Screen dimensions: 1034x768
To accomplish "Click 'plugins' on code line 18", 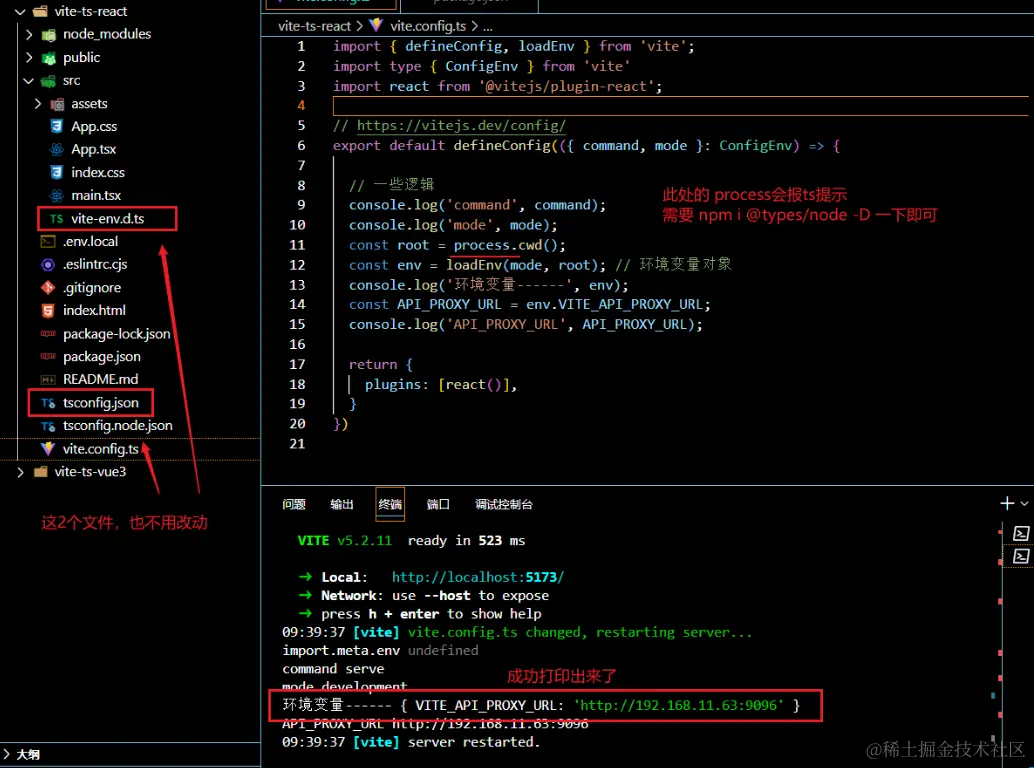I will pos(392,385).
